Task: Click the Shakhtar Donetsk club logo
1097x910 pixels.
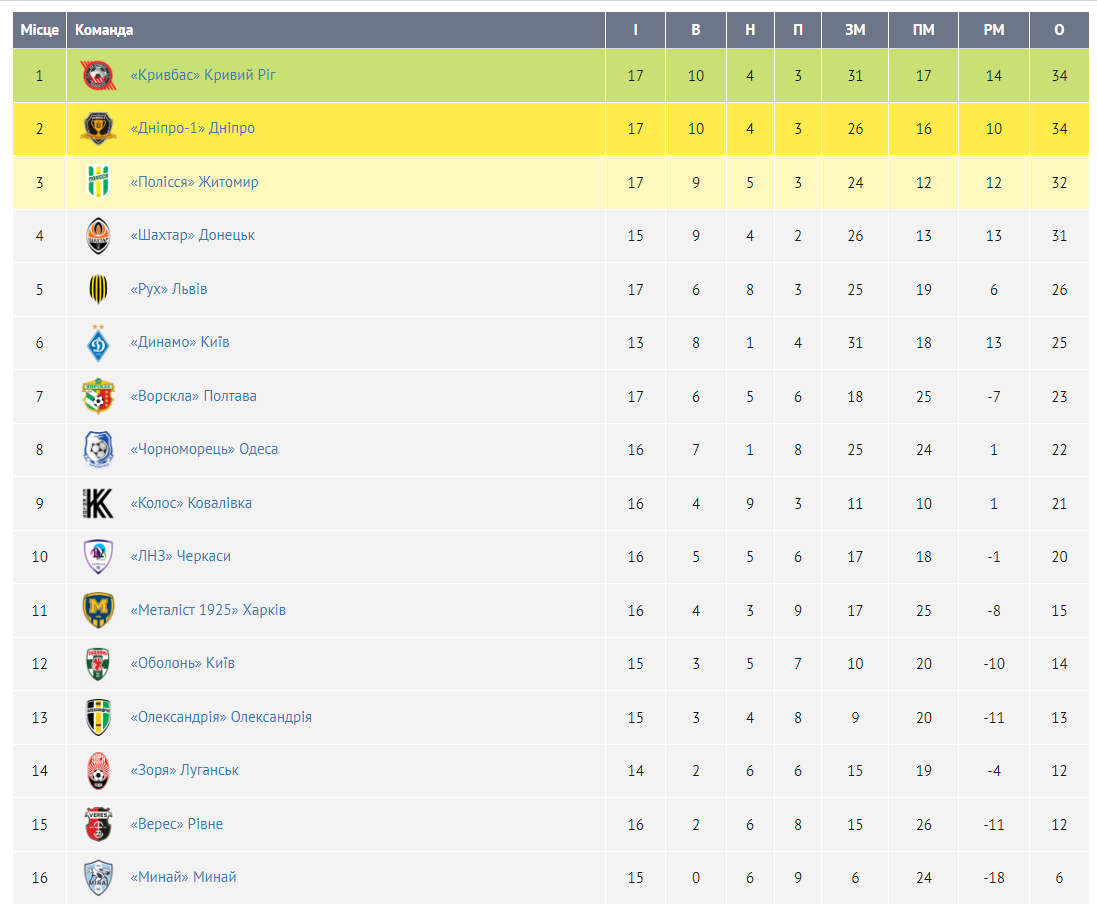Action: (x=98, y=236)
